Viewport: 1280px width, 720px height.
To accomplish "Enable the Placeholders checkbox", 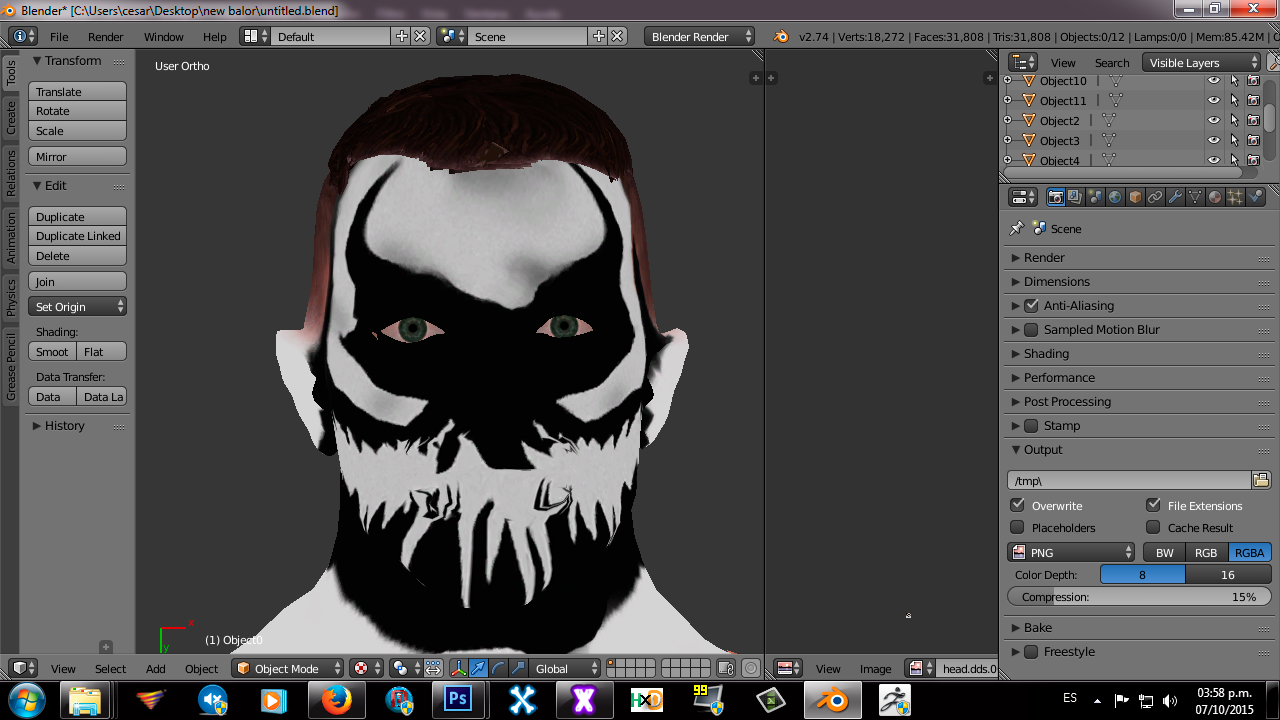I will (1018, 527).
